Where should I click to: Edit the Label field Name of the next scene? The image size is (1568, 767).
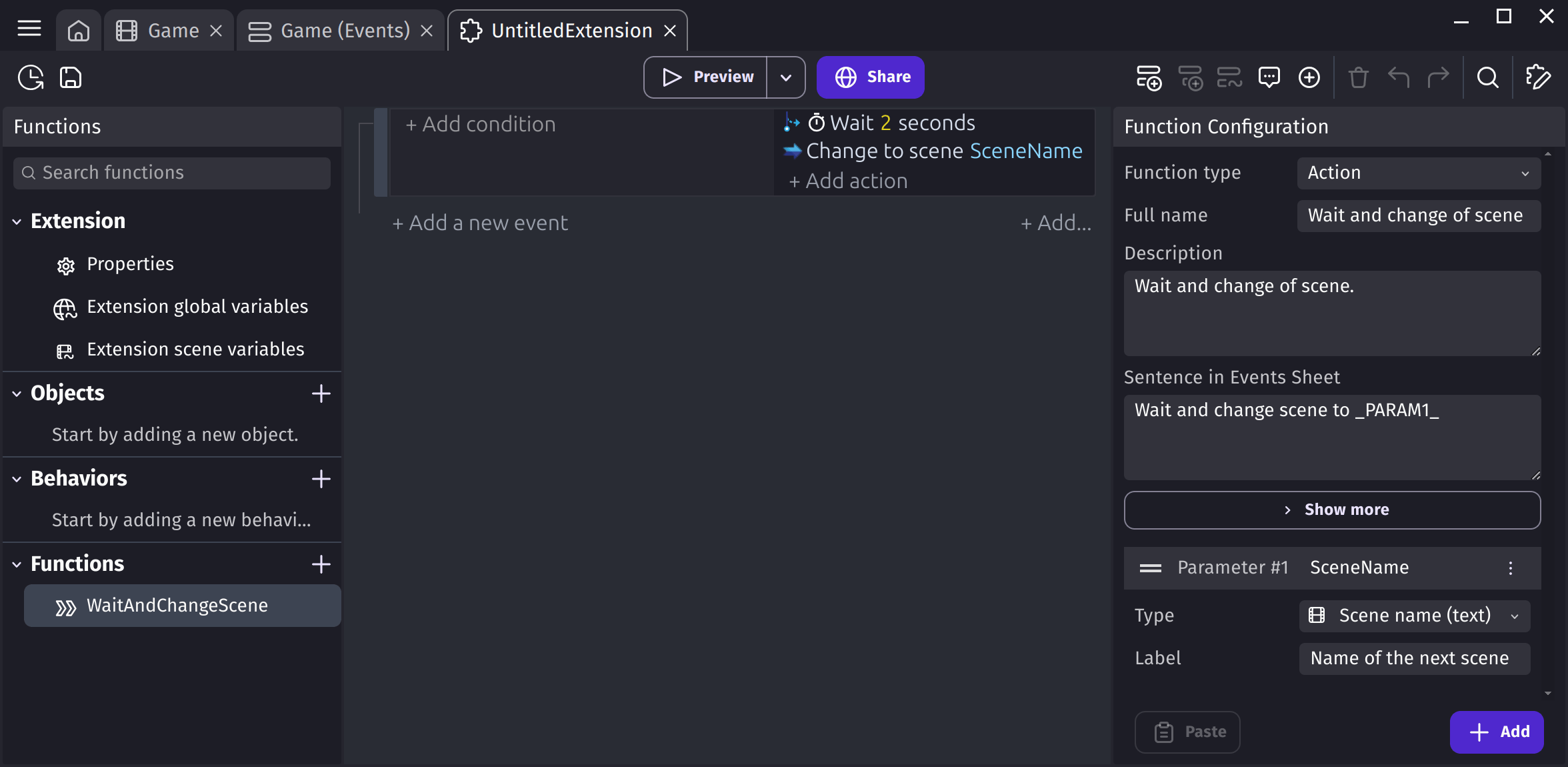pos(1415,658)
